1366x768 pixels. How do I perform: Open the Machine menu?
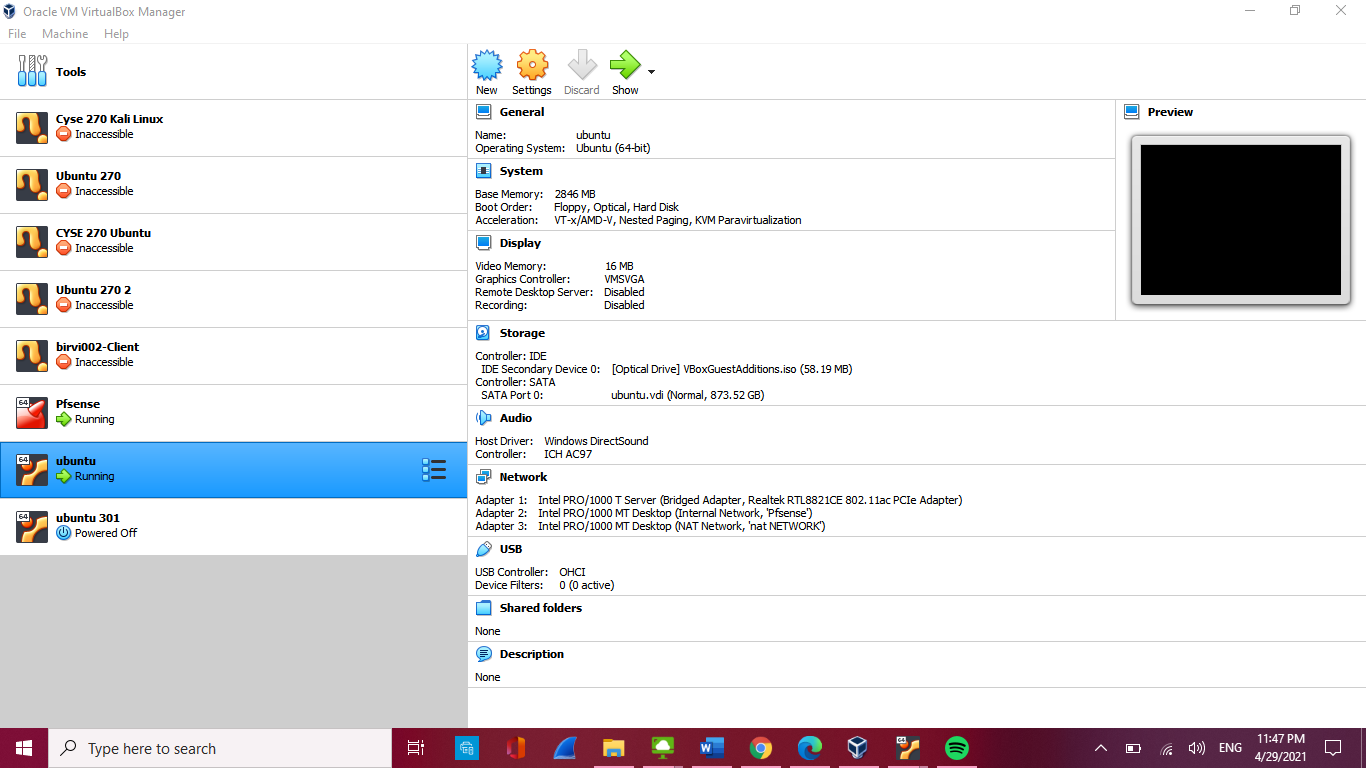tap(65, 34)
